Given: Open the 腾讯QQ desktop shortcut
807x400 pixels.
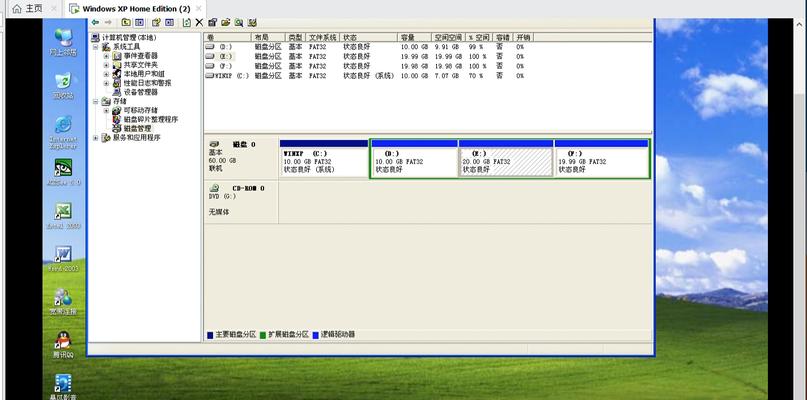Looking at the screenshot, I should (x=63, y=345).
